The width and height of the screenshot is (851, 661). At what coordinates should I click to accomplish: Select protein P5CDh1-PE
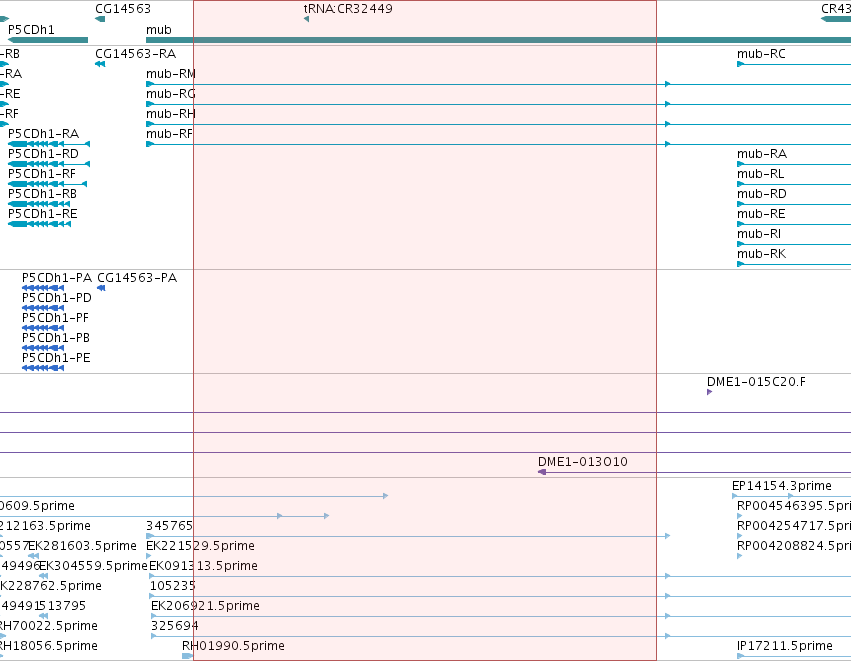tap(56, 358)
